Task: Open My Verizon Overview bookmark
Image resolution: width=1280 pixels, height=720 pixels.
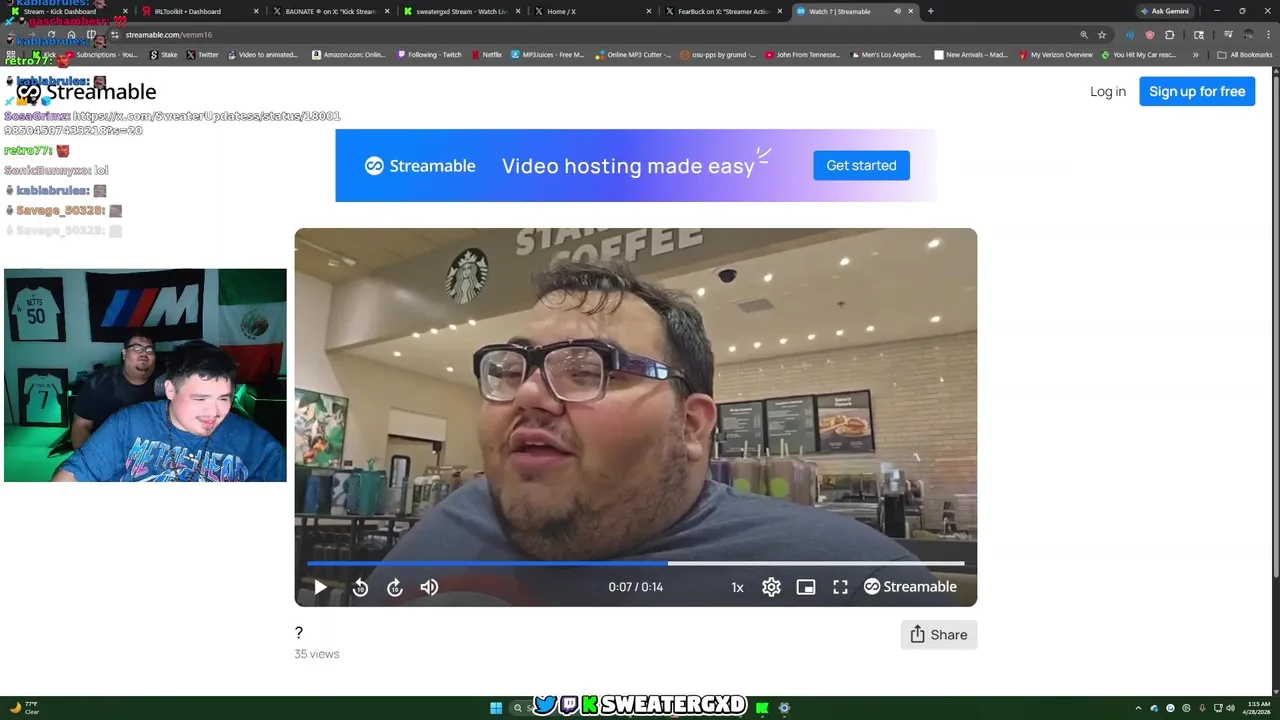Action: (x=1055, y=55)
